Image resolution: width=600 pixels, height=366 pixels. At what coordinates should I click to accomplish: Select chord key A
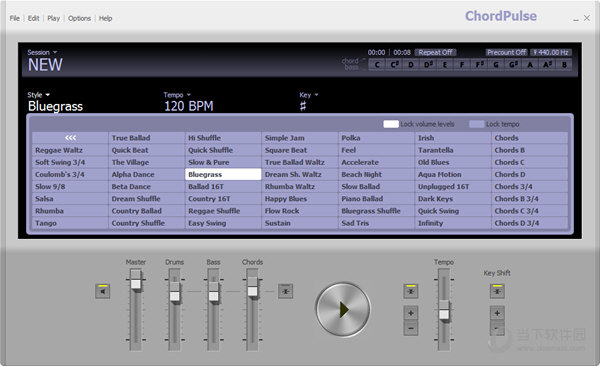(x=530, y=65)
